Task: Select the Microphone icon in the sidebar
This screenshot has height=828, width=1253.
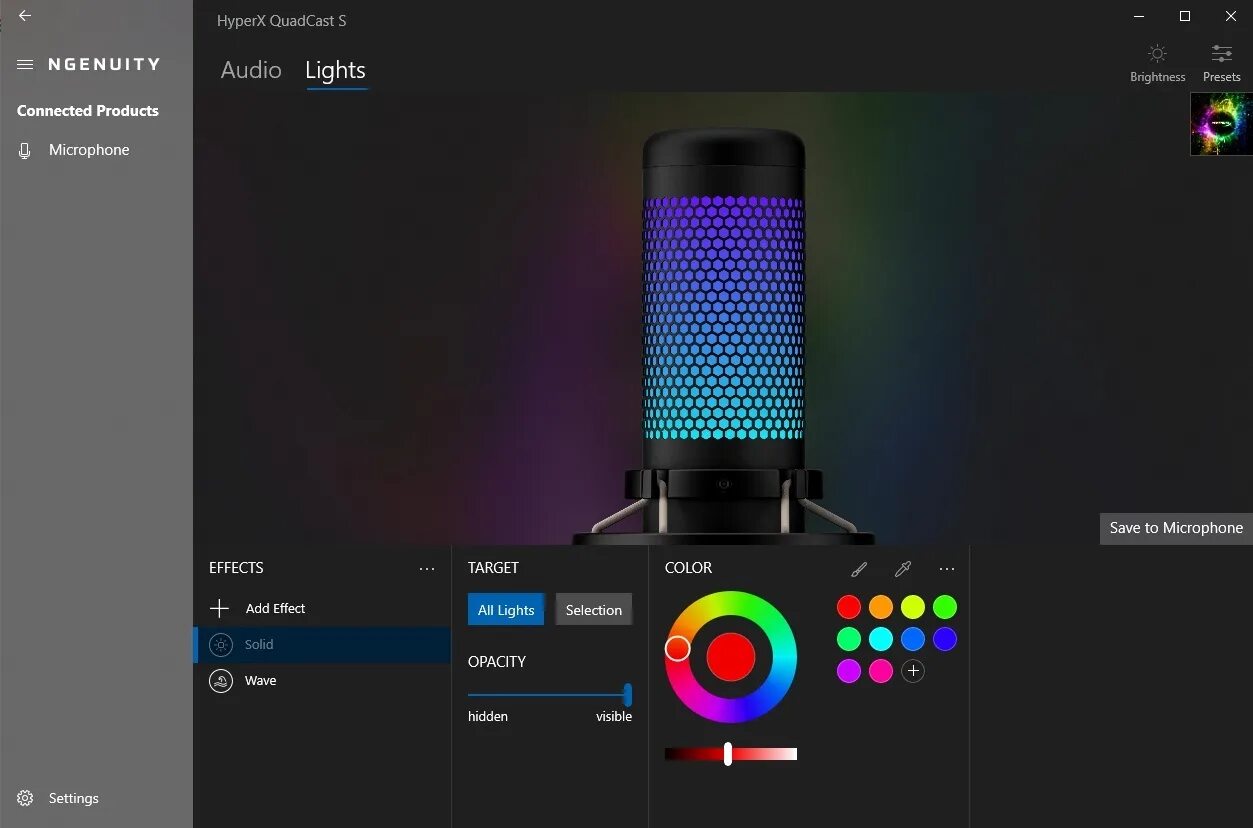Action: tap(25, 150)
